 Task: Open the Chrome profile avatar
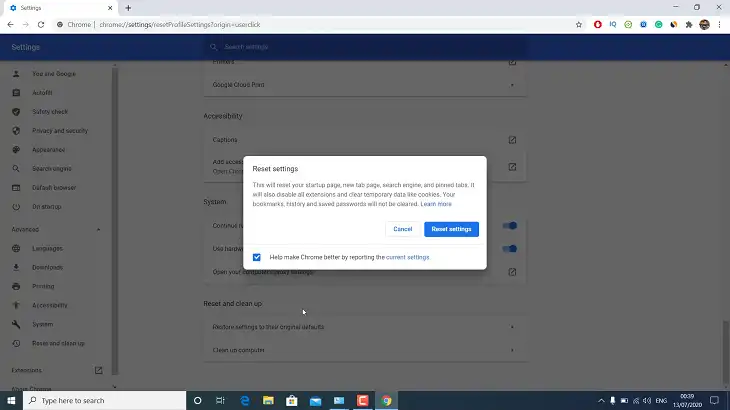click(704, 25)
